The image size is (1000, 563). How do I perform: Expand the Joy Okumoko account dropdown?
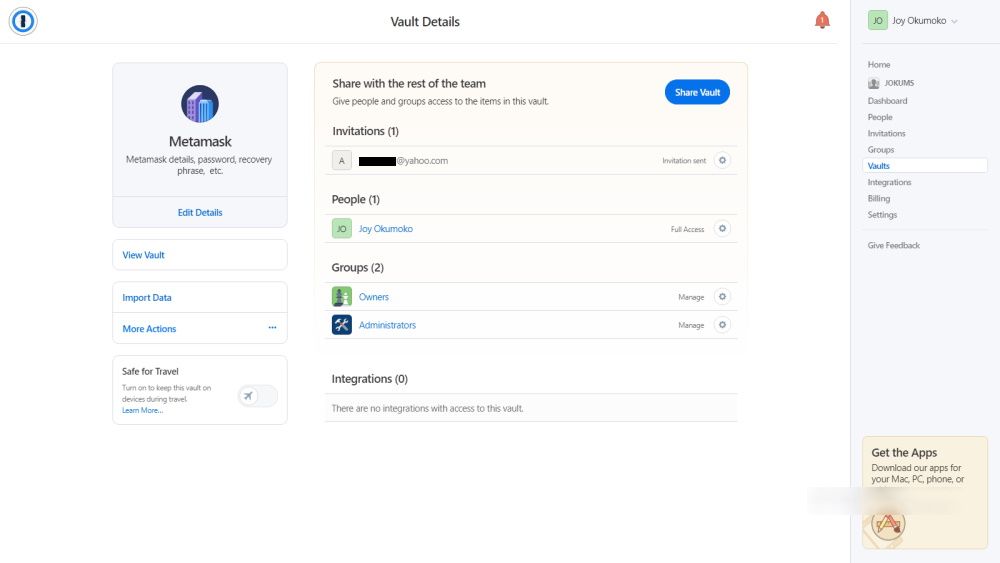pos(954,21)
